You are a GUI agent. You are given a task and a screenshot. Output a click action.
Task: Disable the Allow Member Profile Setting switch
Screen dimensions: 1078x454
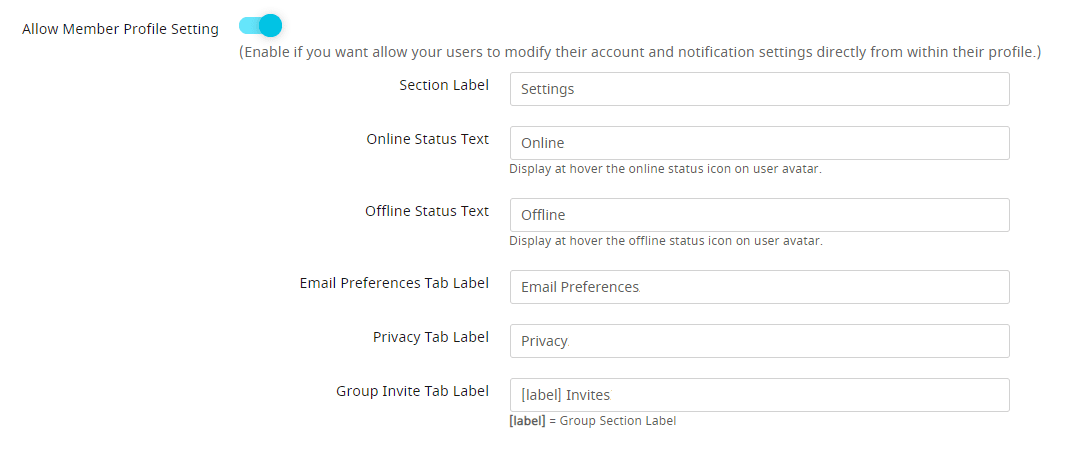(260, 26)
